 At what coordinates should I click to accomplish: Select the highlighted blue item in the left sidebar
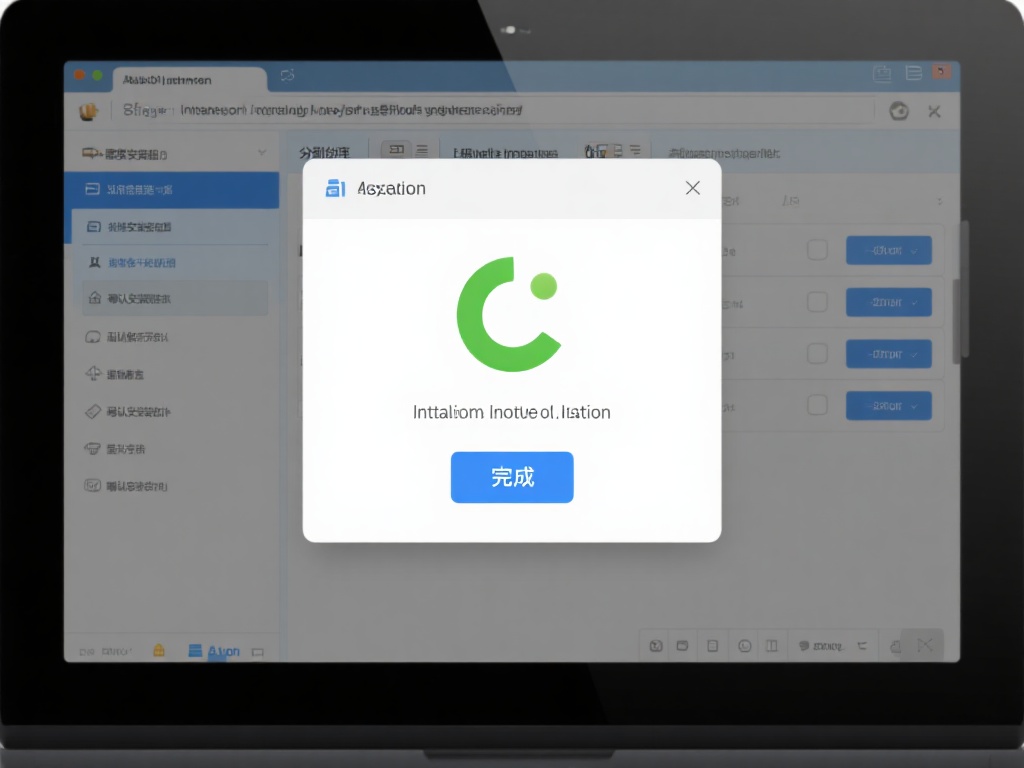point(172,189)
